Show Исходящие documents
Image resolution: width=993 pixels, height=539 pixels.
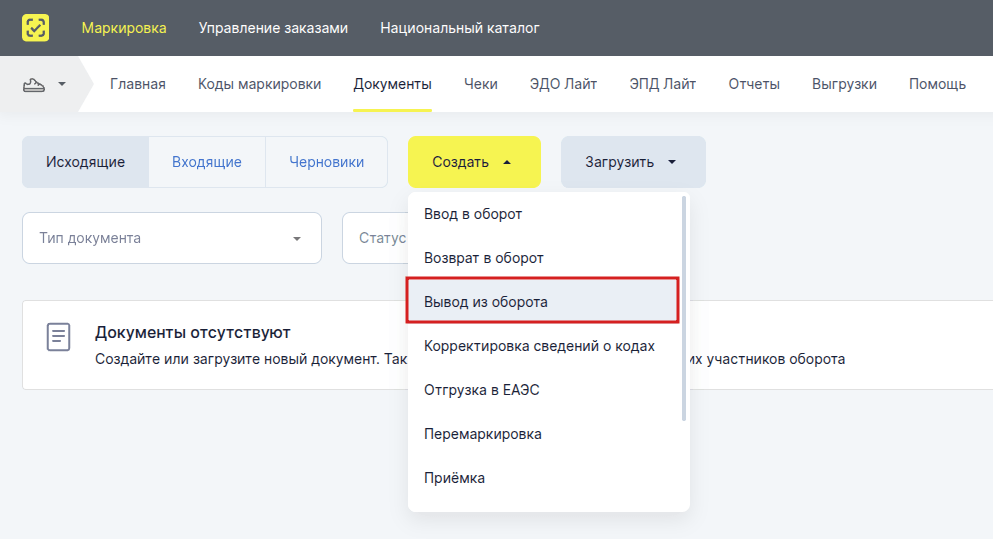[85, 162]
